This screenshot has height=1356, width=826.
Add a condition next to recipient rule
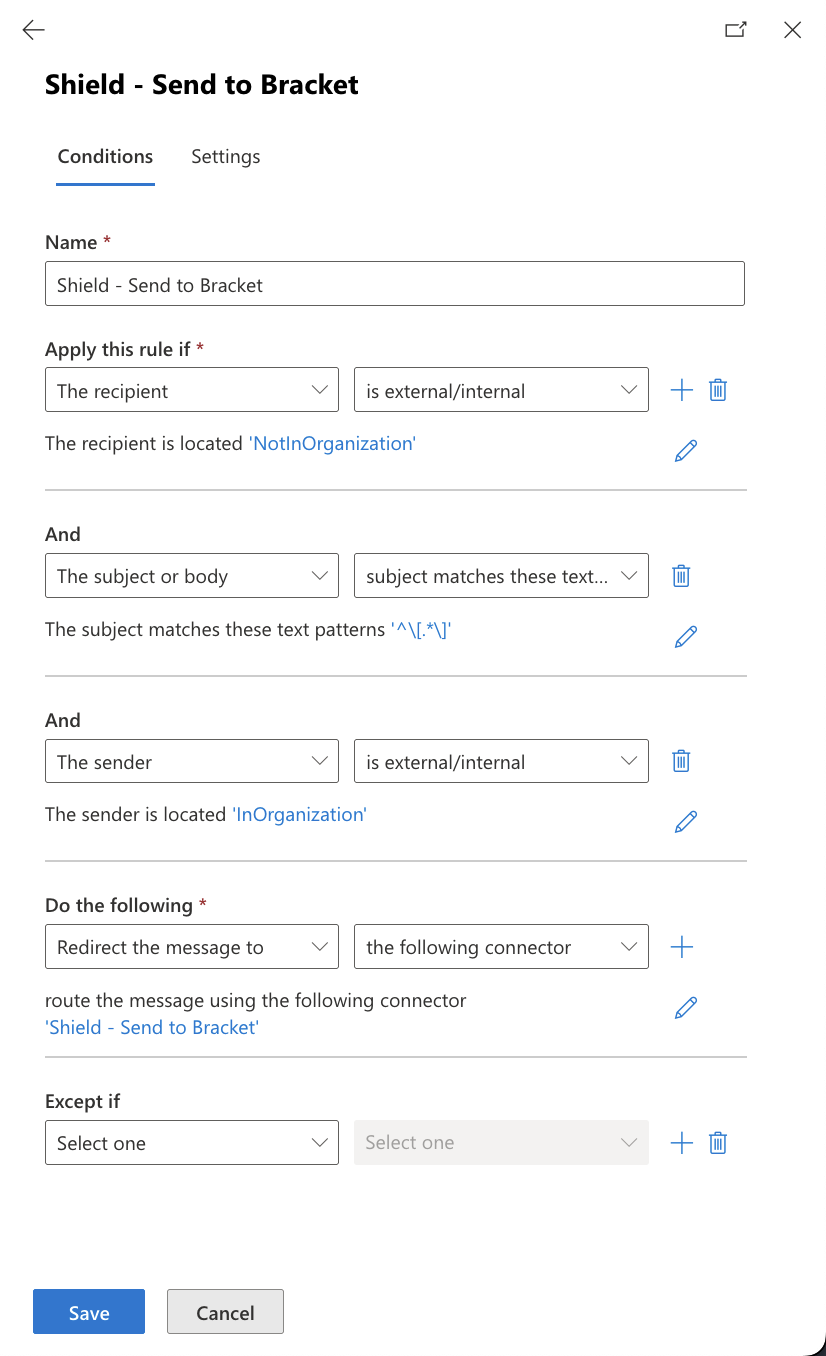681,390
